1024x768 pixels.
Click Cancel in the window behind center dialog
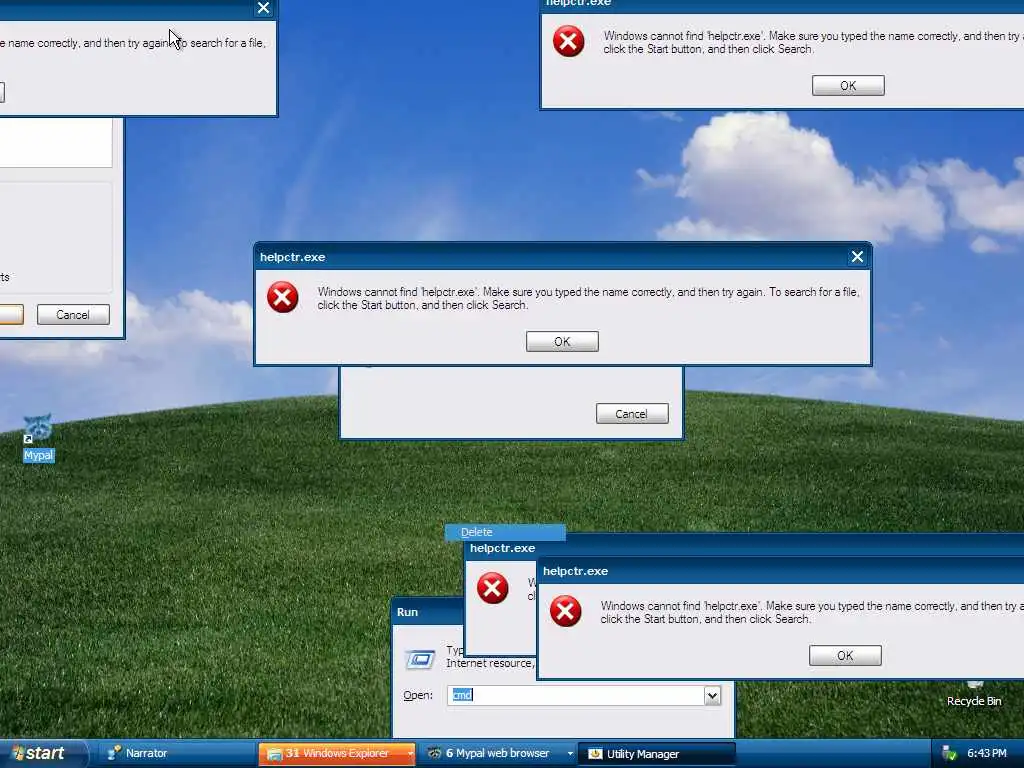(632, 413)
